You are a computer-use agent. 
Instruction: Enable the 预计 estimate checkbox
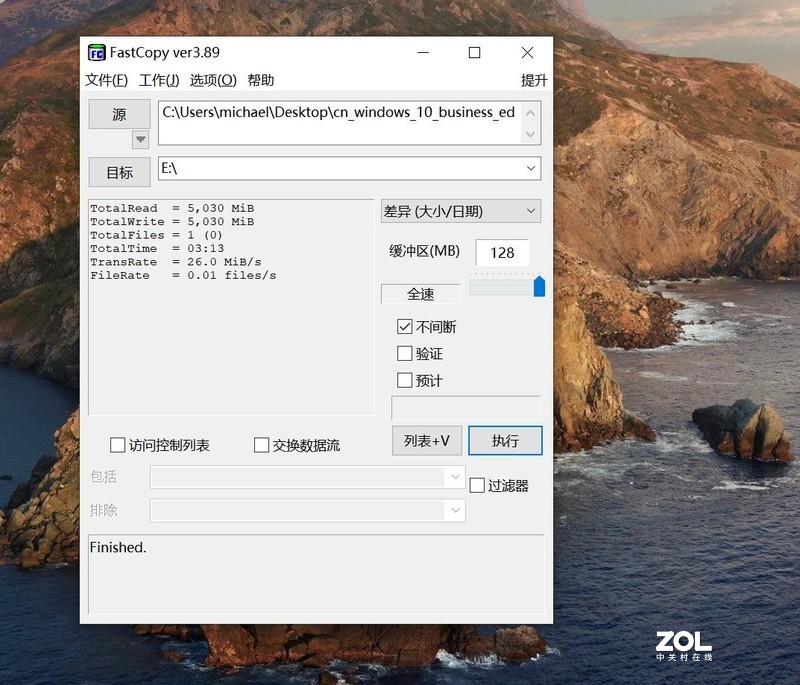click(405, 380)
